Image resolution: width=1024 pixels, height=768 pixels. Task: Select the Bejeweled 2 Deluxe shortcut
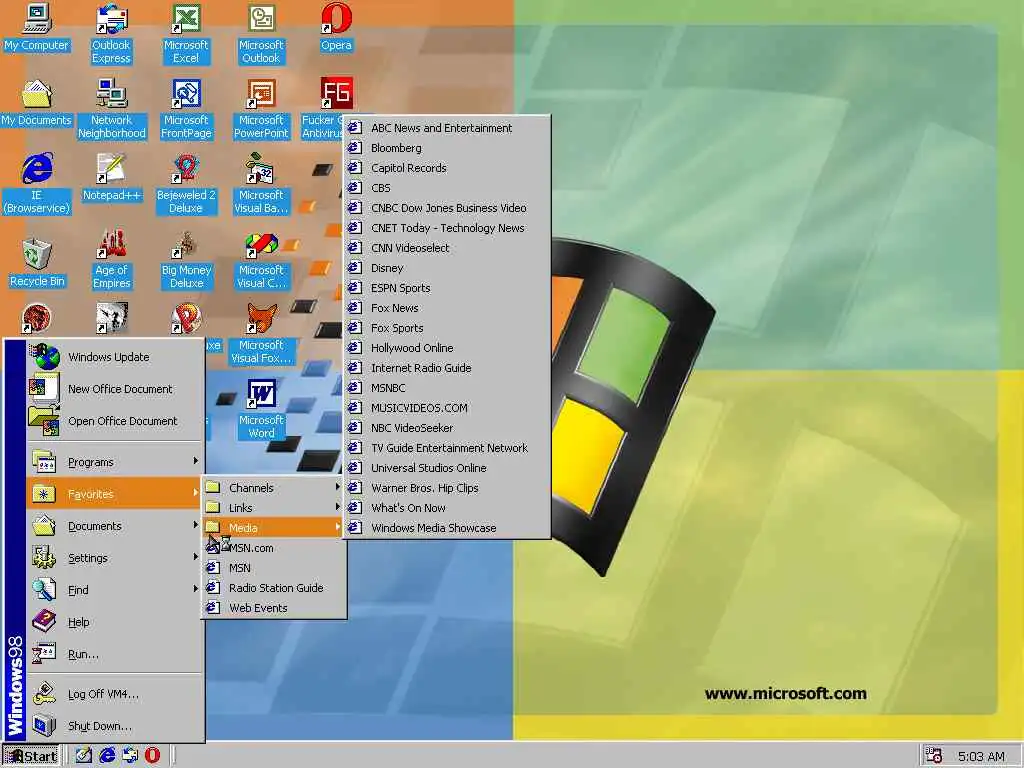tap(186, 184)
